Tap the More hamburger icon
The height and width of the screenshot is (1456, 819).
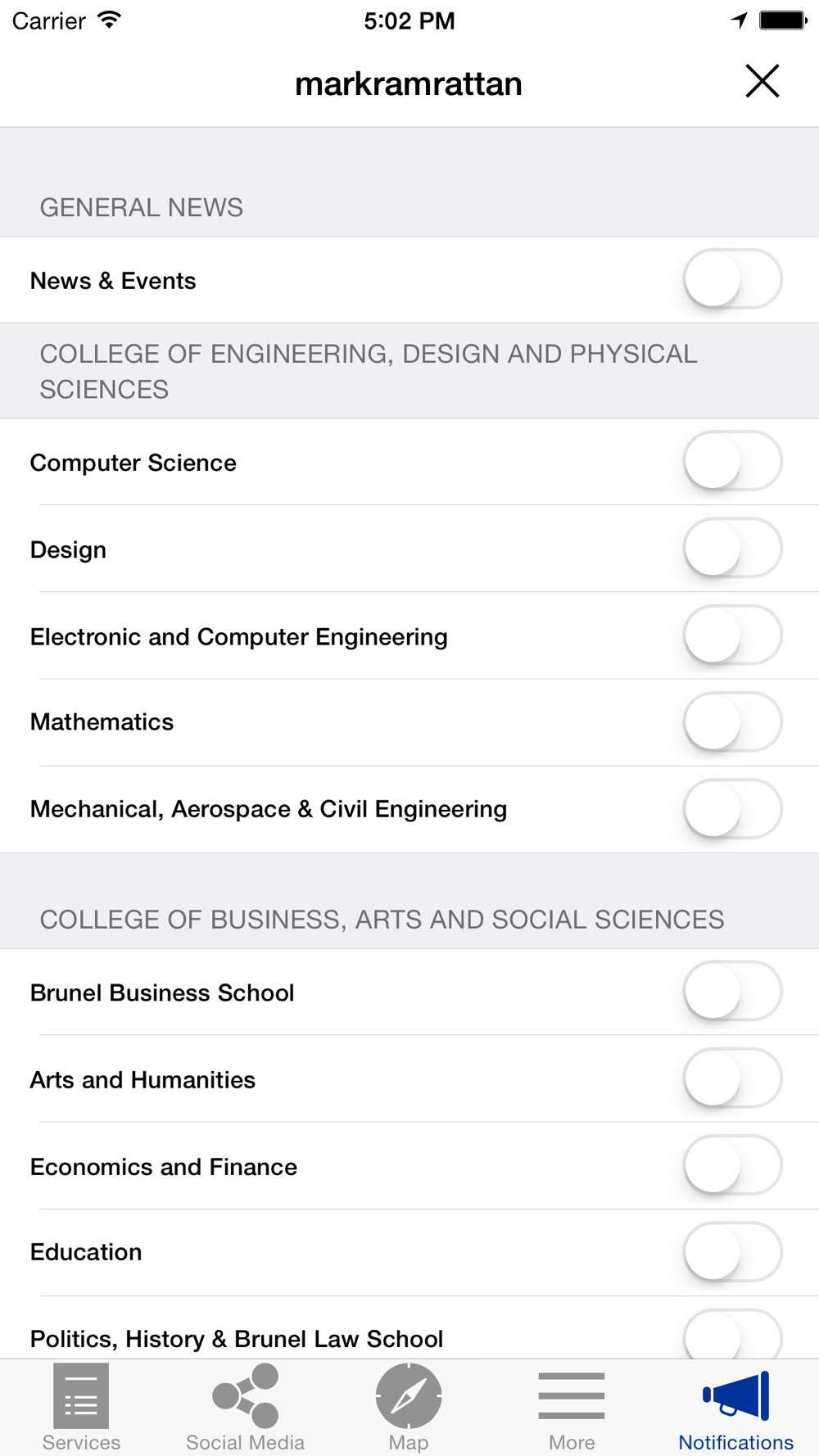click(x=572, y=1396)
